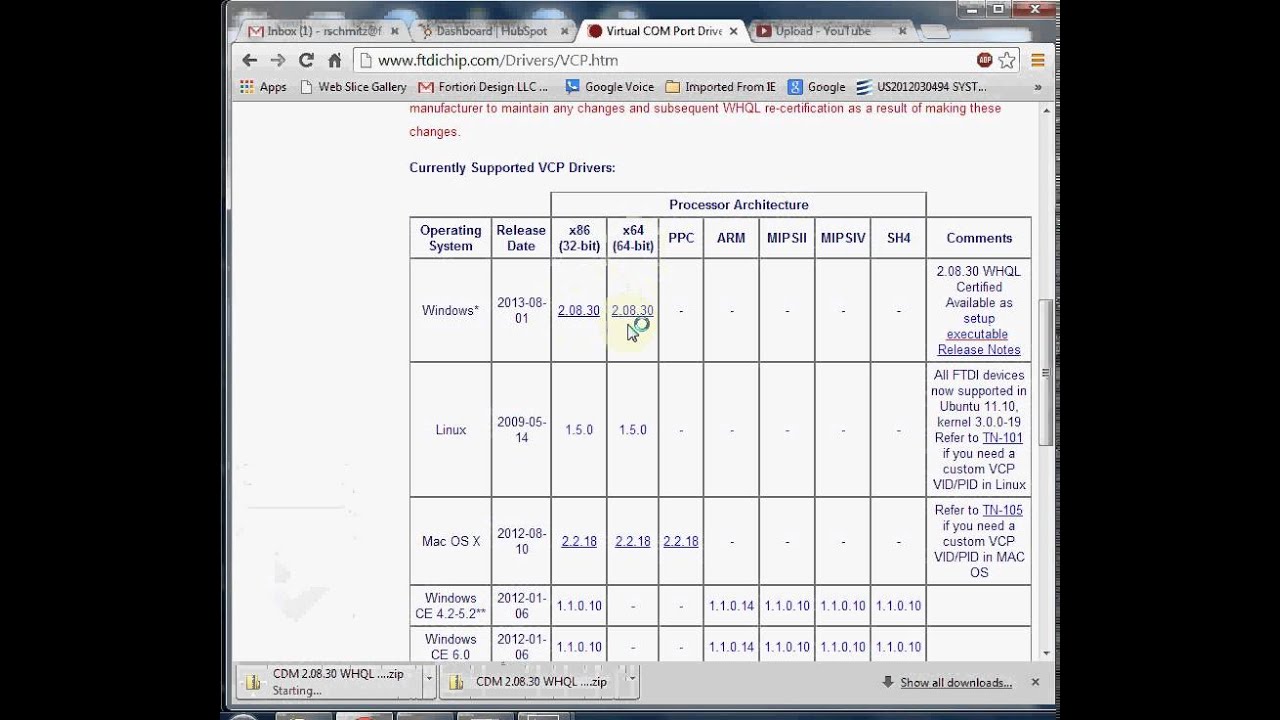Open the first CDM 2.08.30 WHQL zip download
Screen dimensions: 1280x720
[x=329, y=682]
